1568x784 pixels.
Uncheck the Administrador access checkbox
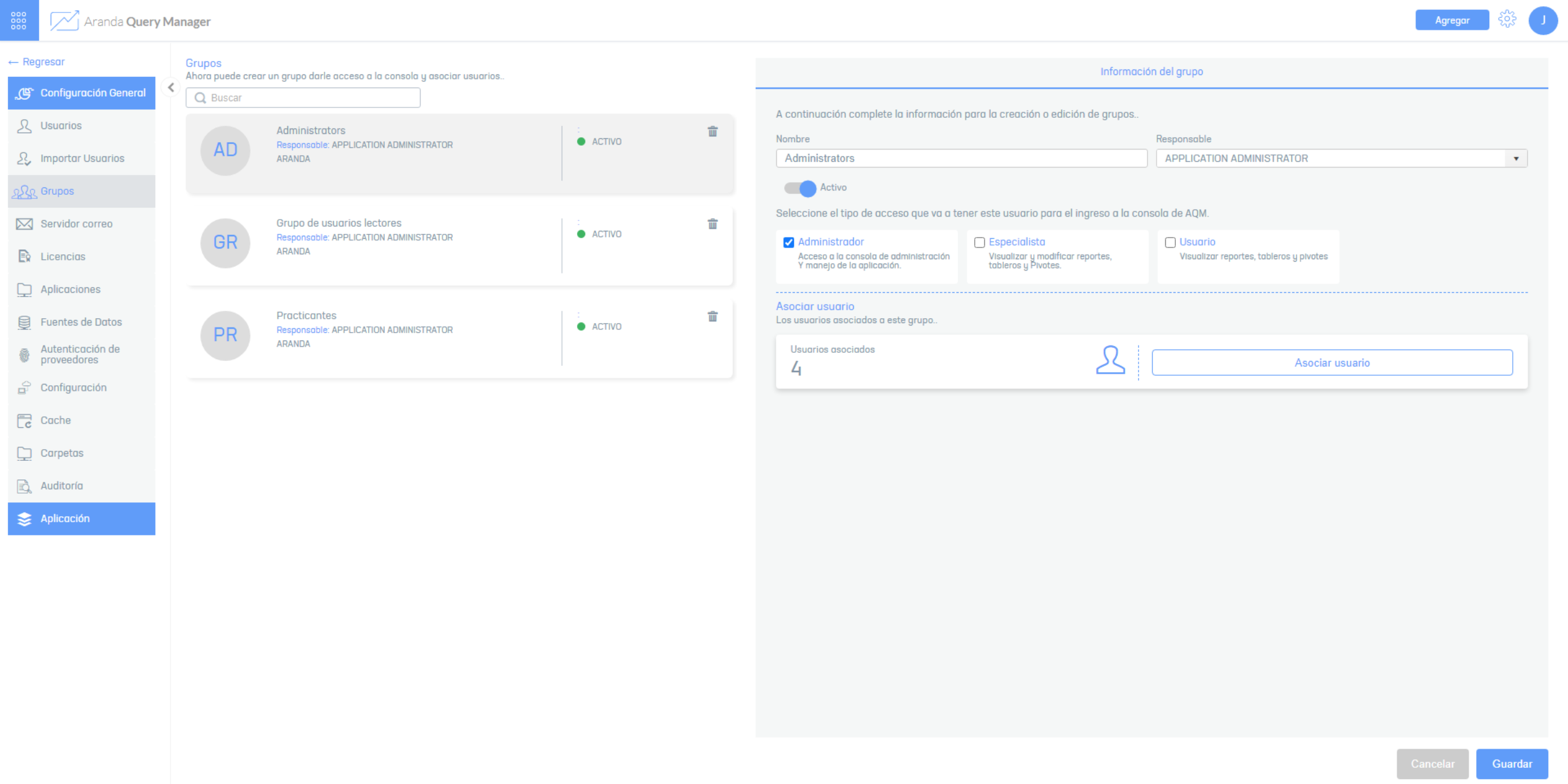coord(789,243)
